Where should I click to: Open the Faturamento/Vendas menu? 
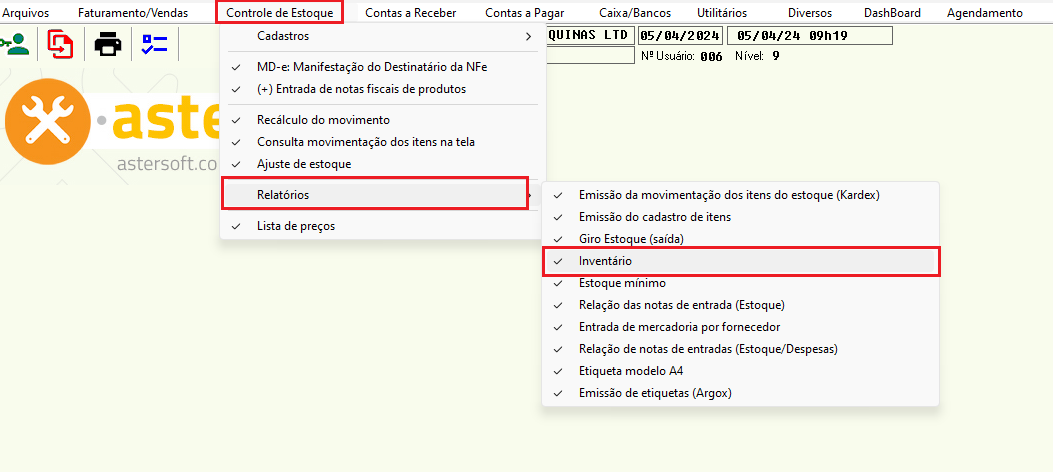[133, 13]
